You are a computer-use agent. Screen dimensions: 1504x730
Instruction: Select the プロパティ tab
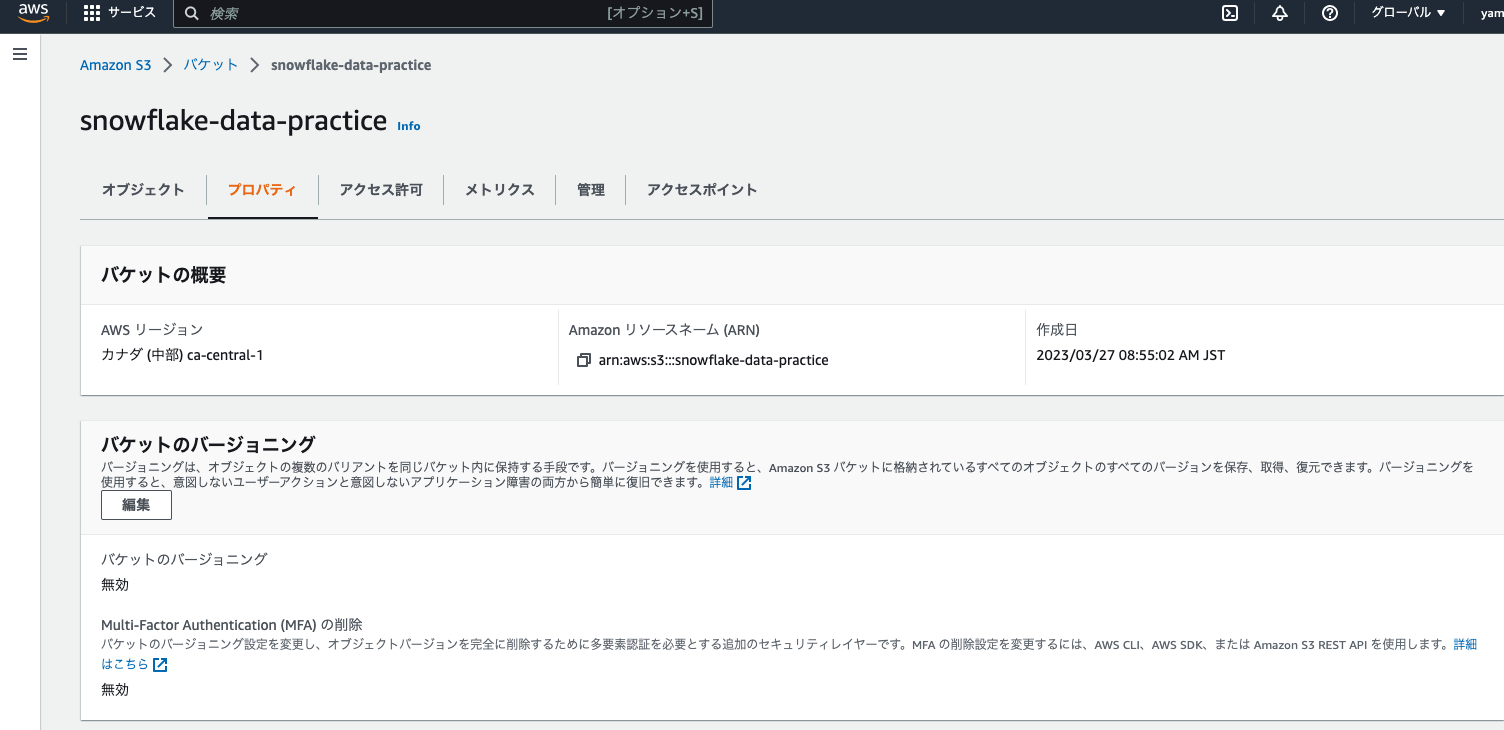tap(262, 189)
